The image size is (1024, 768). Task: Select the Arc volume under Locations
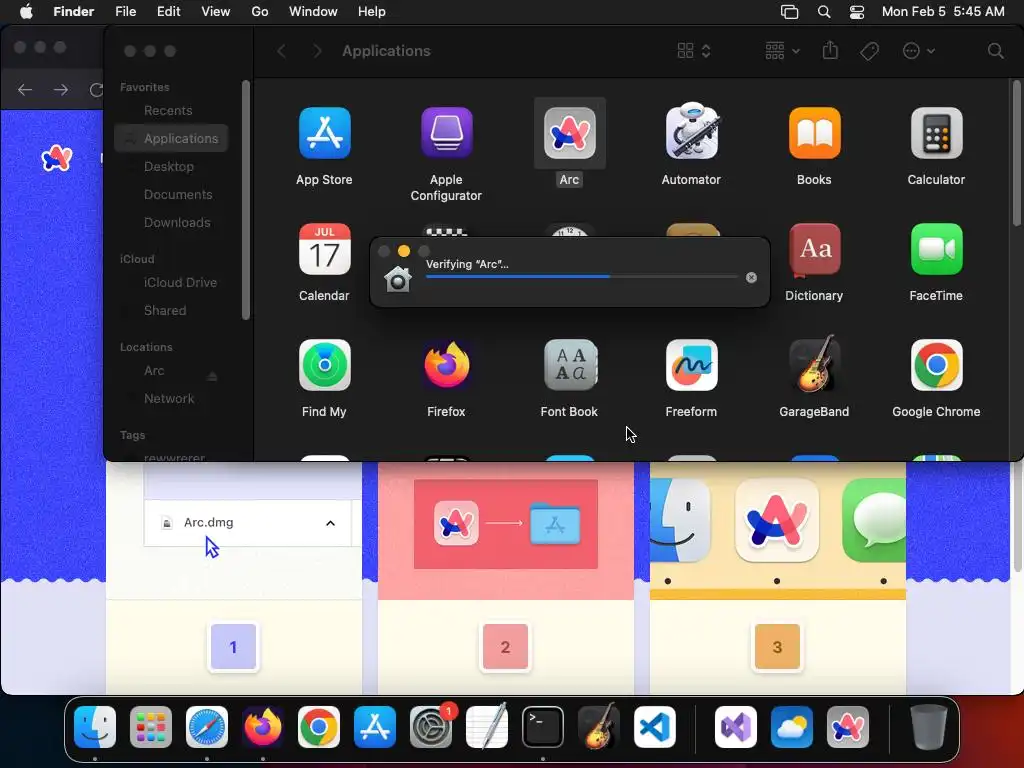(x=154, y=371)
